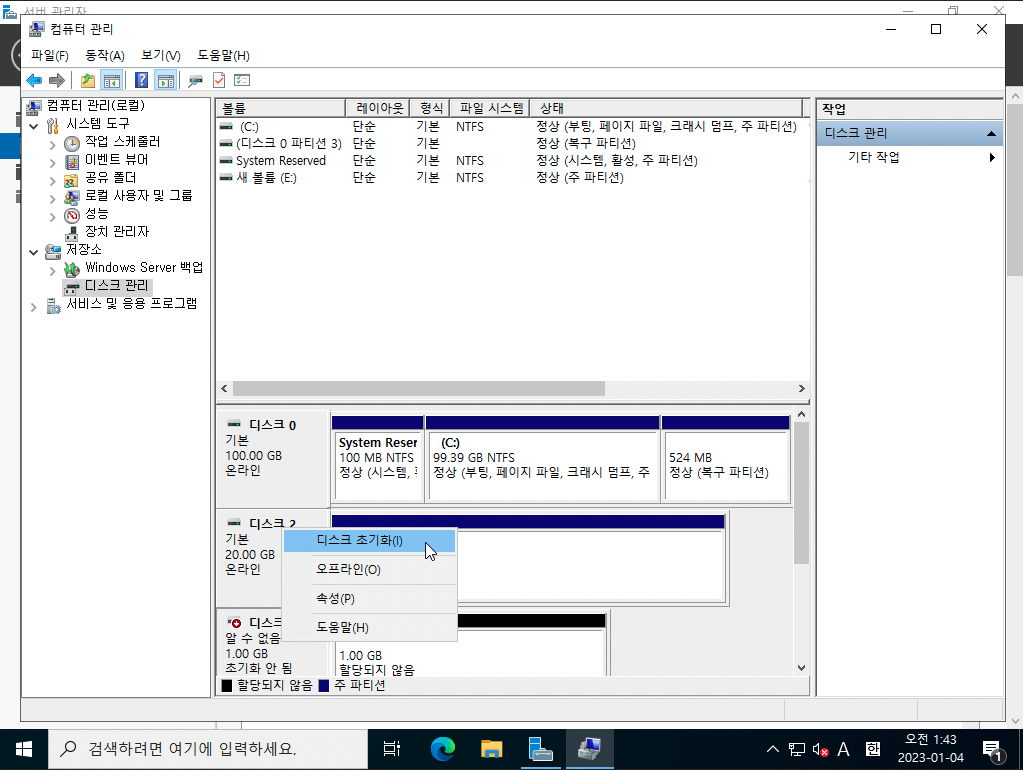The height and width of the screenshot is (770, 1023).
Task: Launch Microsoft Edge from the taskbar
Action: (x=442, y=749)
